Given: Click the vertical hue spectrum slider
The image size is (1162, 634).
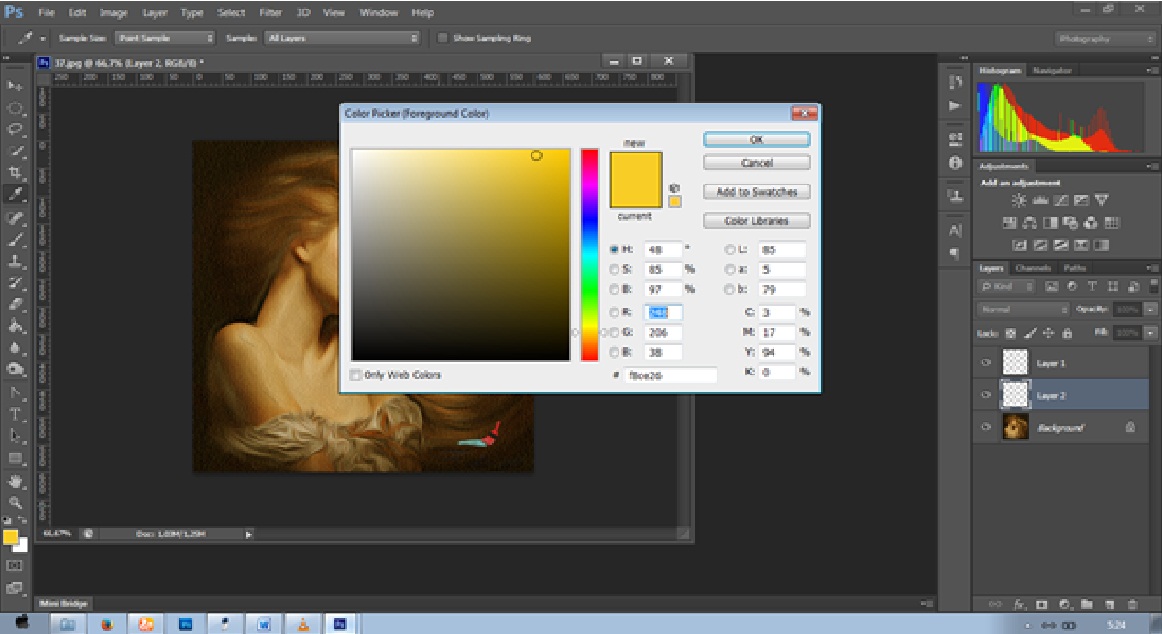Looking at the screenshot, I should 590,254.
